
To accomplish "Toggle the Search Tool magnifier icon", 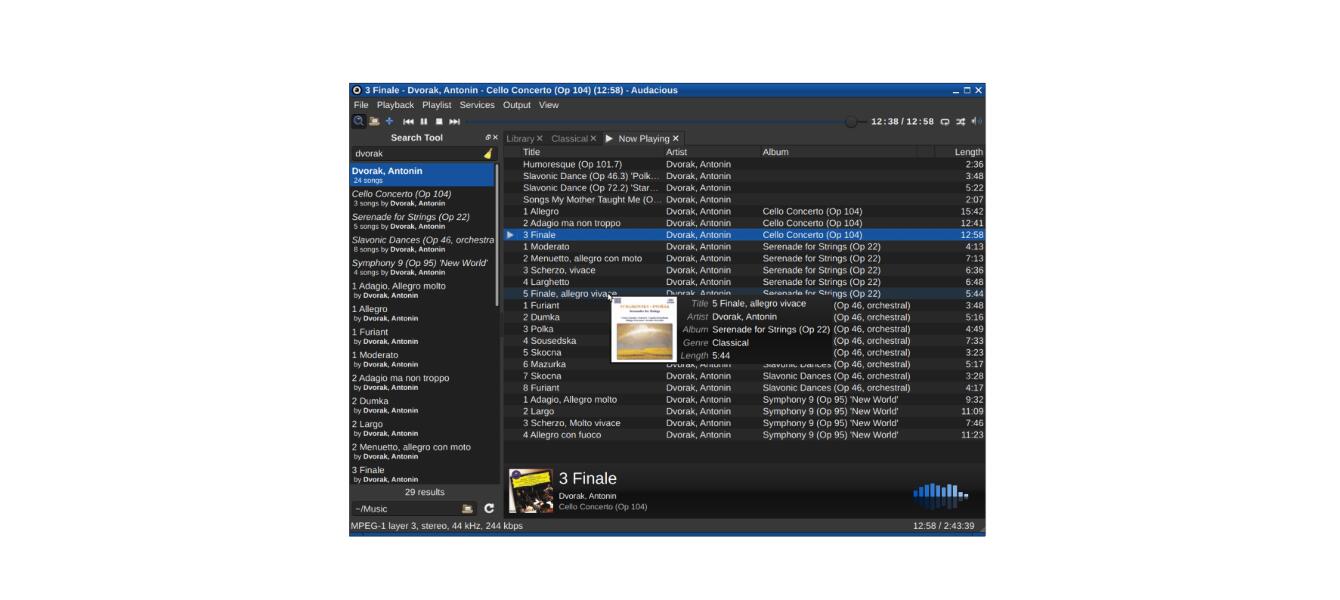I will click(358, 121).
